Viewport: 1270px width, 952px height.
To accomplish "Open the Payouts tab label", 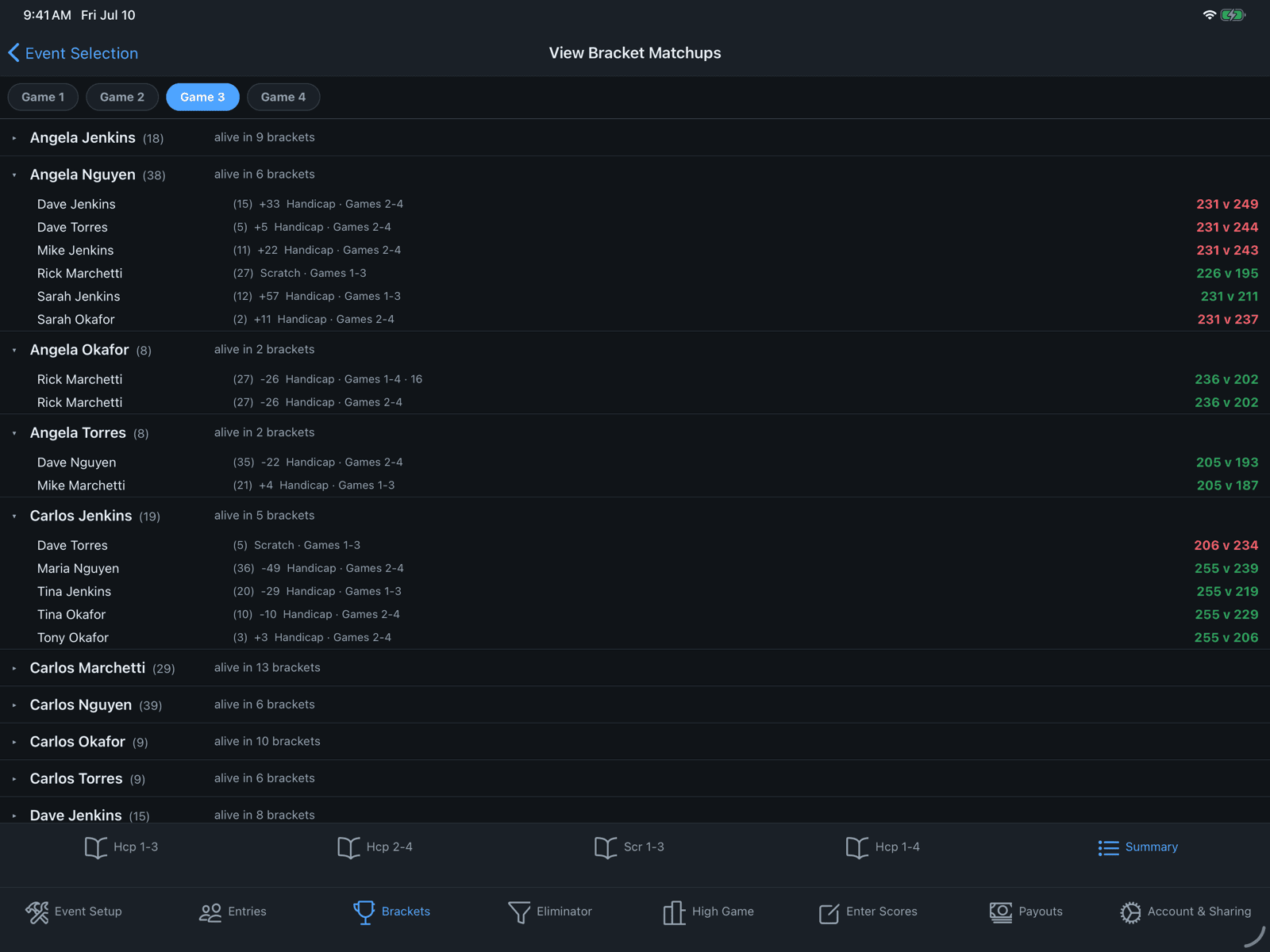I will (x=1040, y=912).
